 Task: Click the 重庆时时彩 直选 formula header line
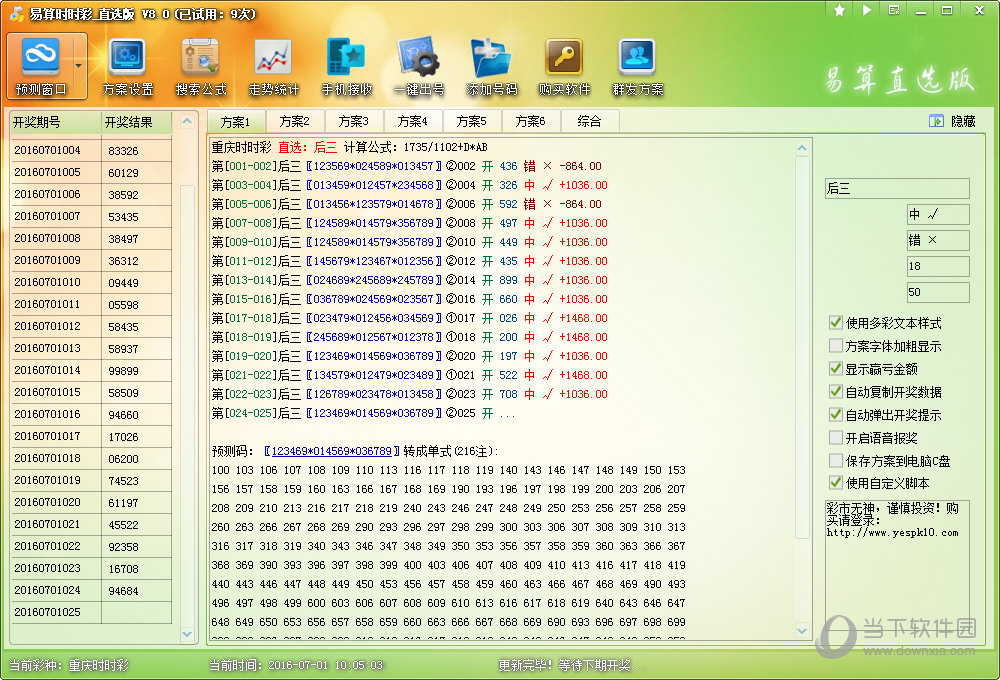click(349, 147)
